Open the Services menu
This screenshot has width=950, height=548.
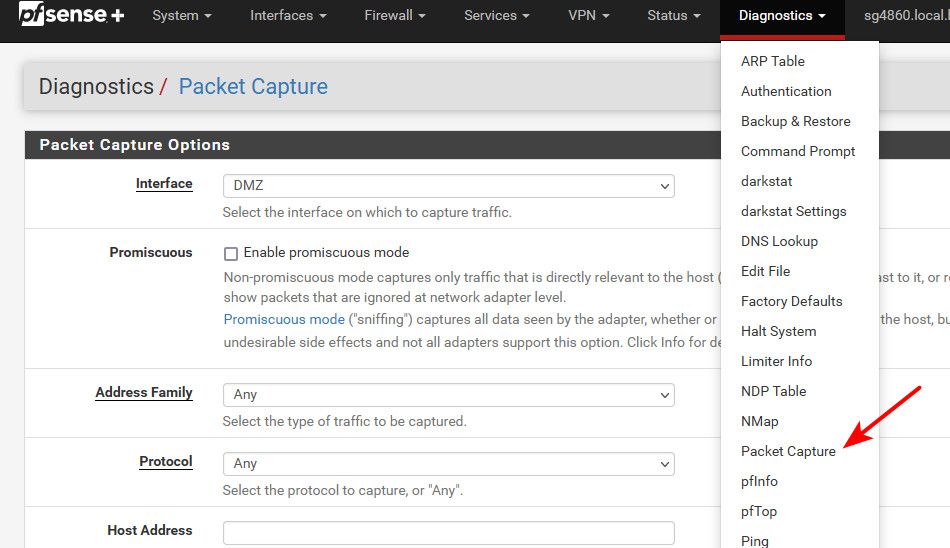496,16
